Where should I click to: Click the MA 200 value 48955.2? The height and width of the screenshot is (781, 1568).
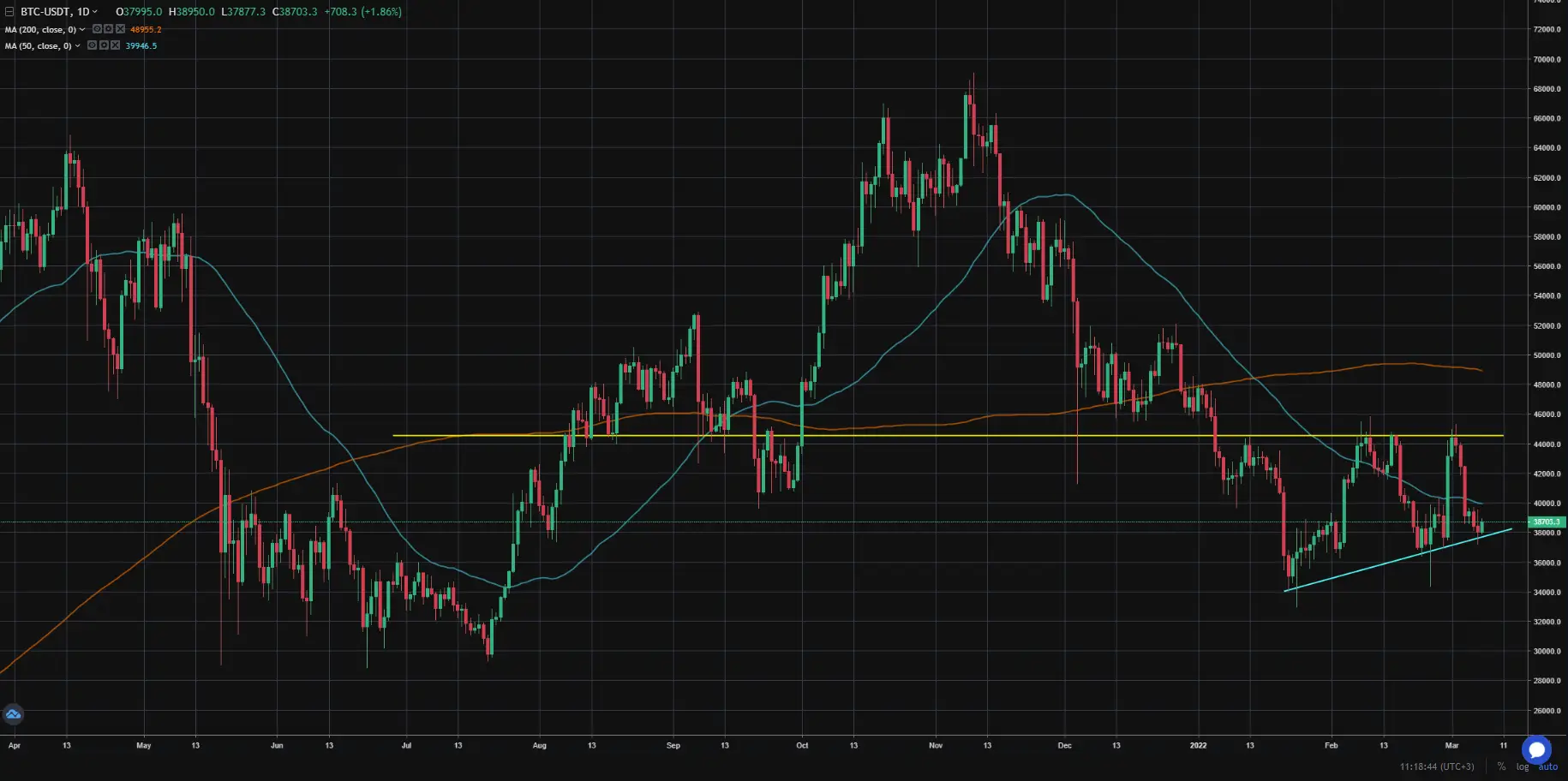pos(146,29)
